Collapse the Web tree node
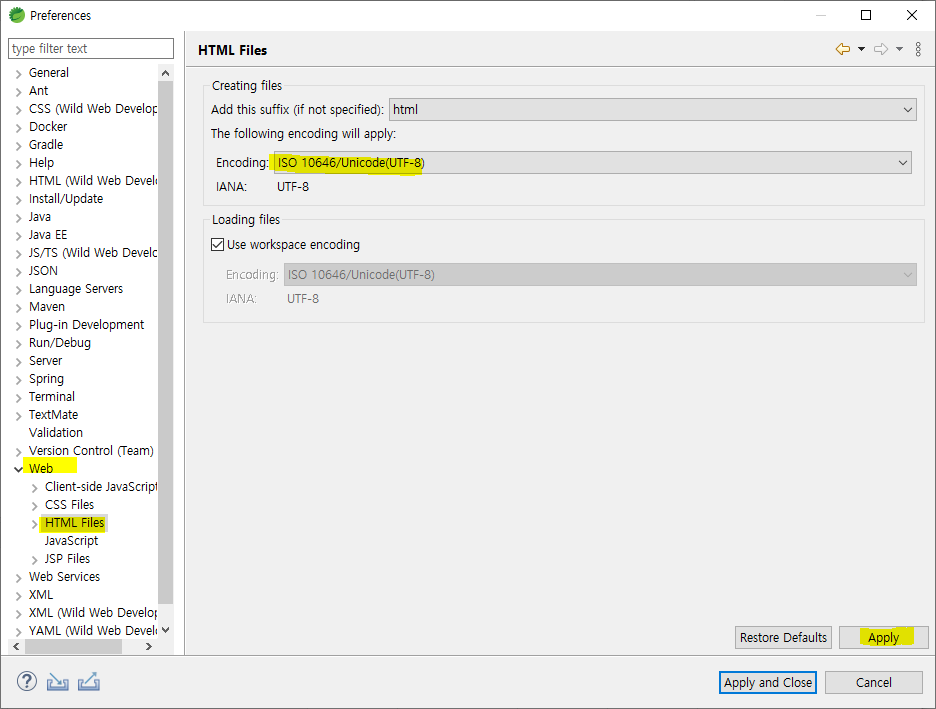 click(19, 470)
